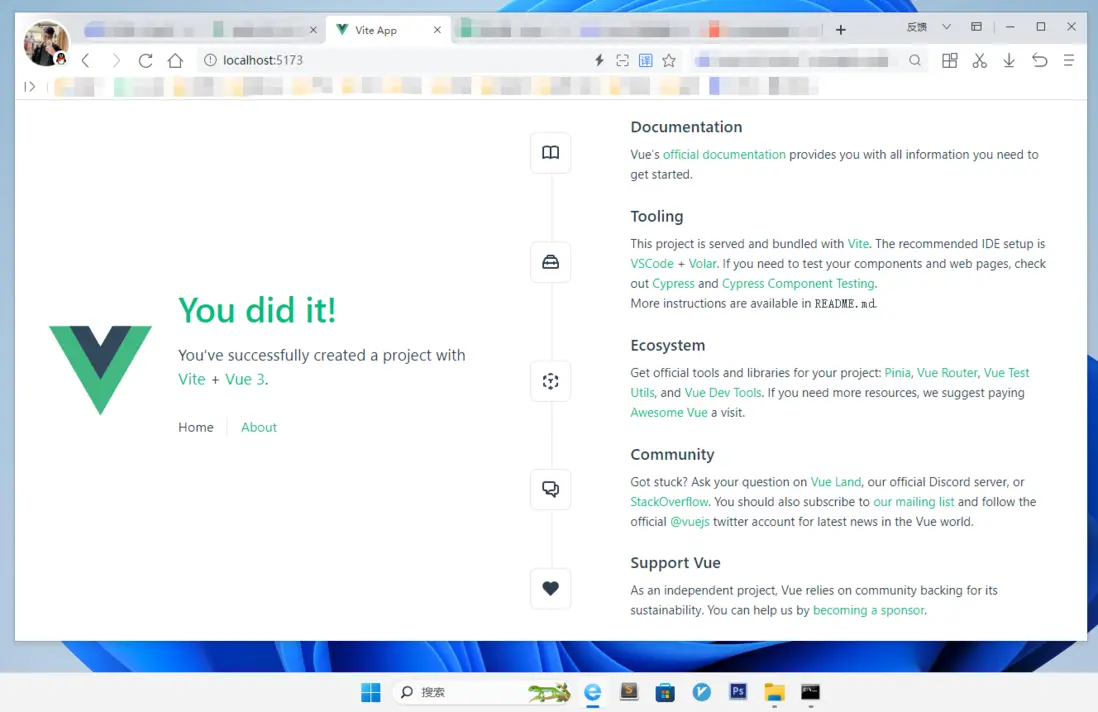Click the translate page icon
This screenshot has width=1098, height=712.
coord(646,60)
